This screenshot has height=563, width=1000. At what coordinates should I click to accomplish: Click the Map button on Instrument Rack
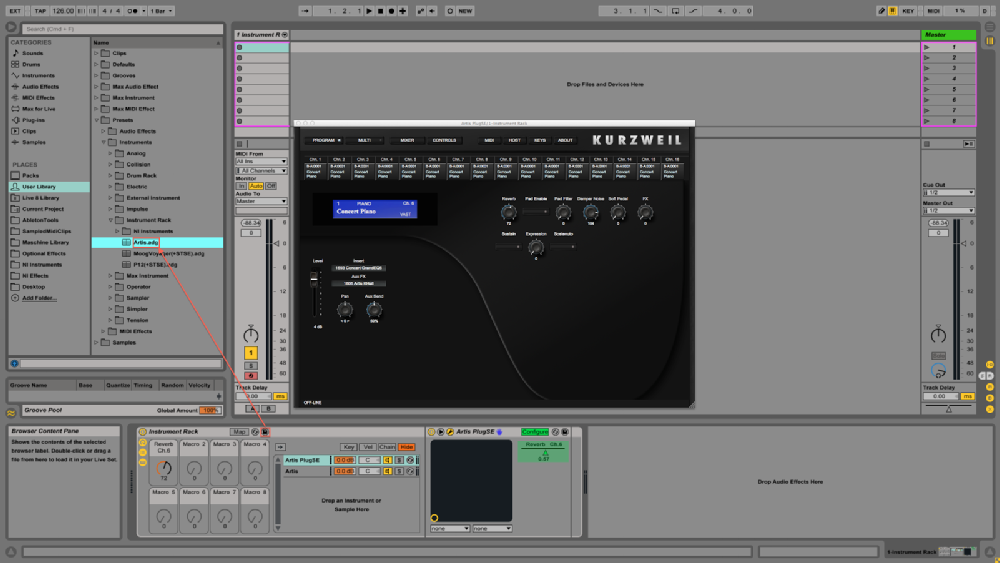tap(239, 432)
